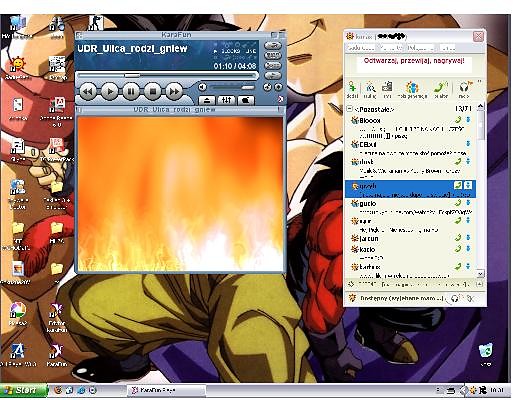Call contact kacio with phone icon

[458, 249]
